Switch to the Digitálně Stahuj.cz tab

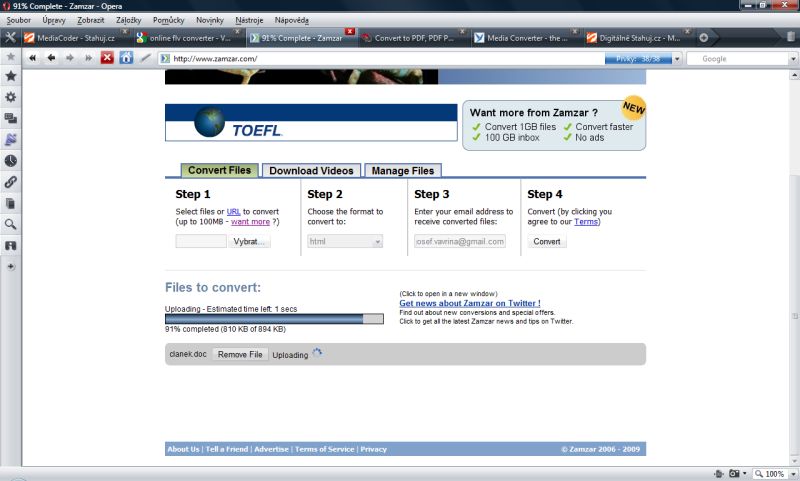[638, 38]
